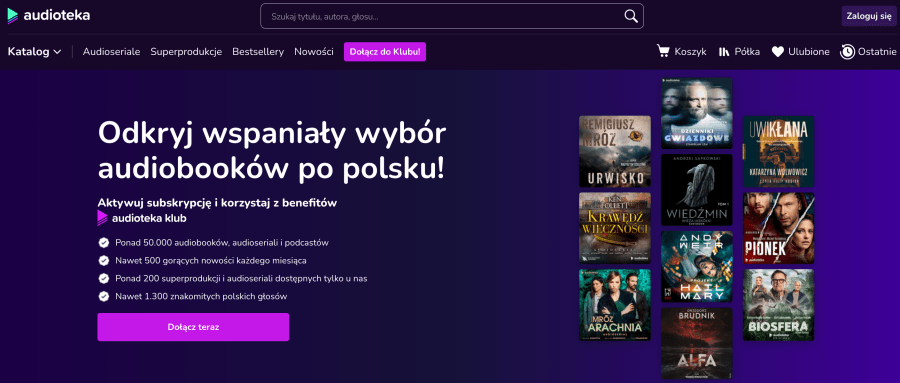Click the Ulubione heart icon
900x383 pixels.
tap(778, 52)
